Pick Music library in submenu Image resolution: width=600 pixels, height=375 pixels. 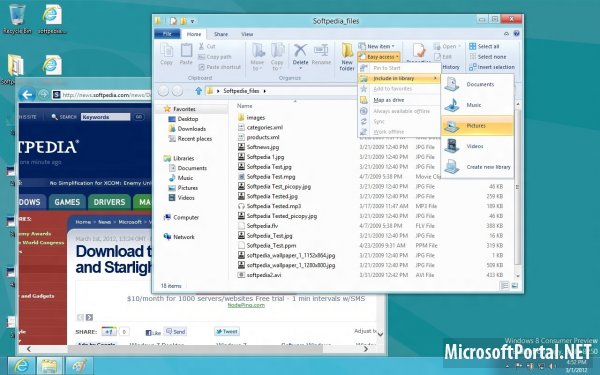point(477,105)
